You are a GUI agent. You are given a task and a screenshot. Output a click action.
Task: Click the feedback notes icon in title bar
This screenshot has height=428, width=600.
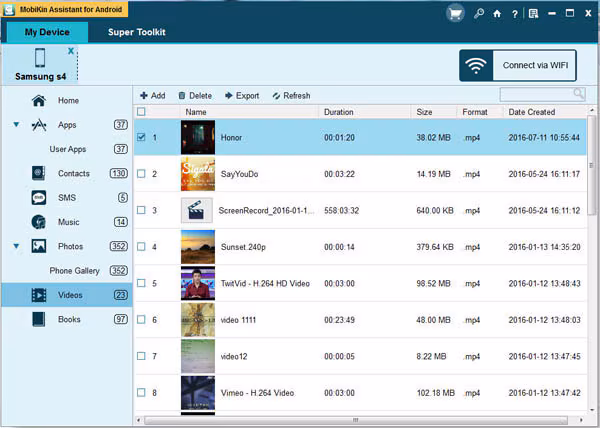point(533,14)
